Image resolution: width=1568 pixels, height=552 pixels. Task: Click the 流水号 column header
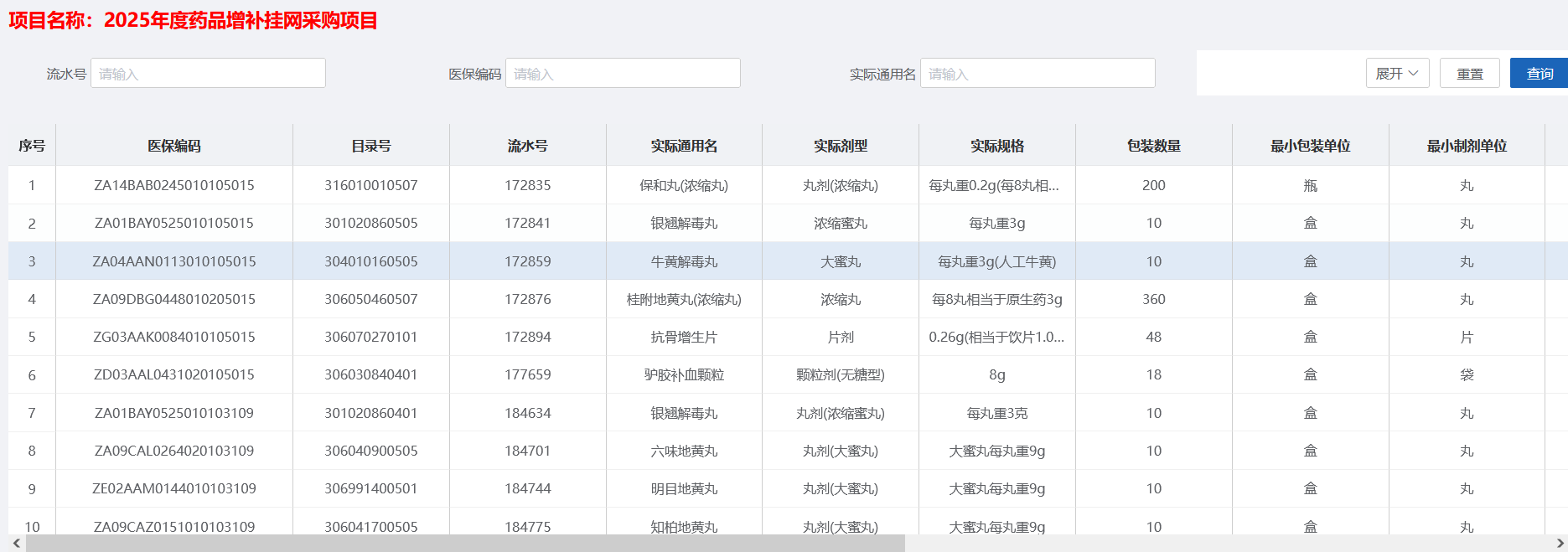click(527, 146)
